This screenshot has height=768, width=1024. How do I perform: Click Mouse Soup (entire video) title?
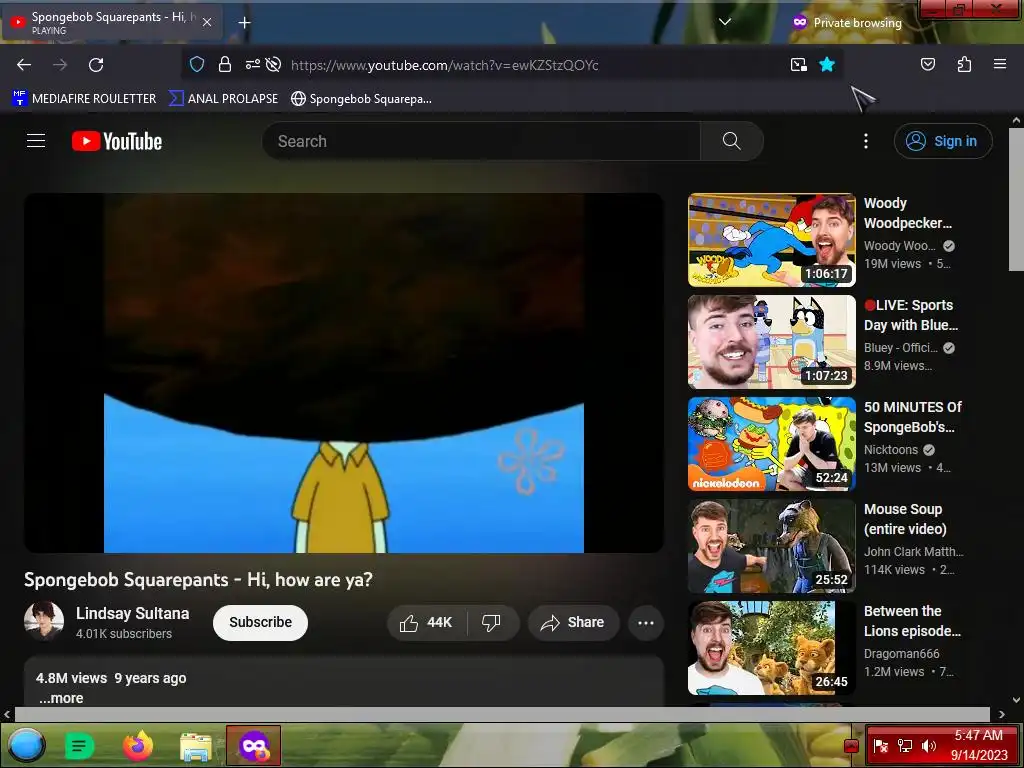pos(905,519)
